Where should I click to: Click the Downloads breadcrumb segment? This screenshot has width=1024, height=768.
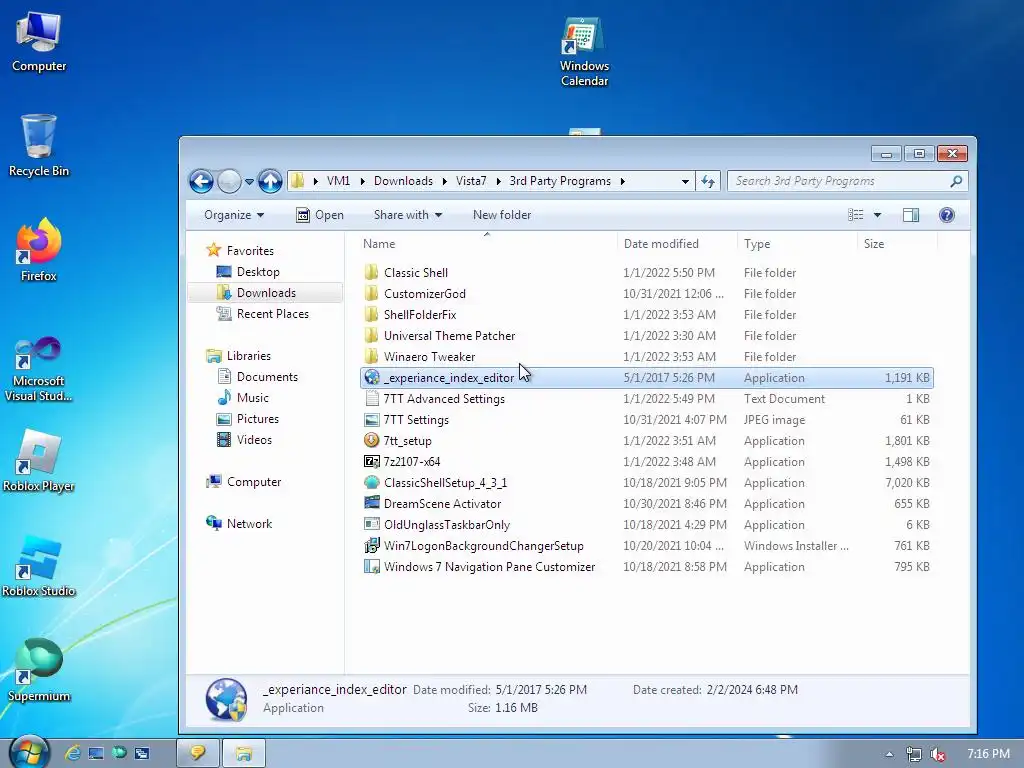coord(403,181)
